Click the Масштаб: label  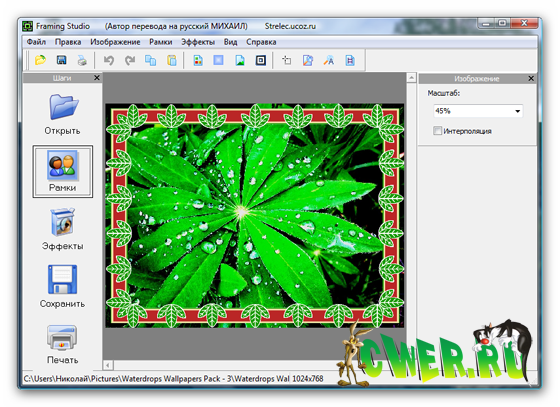pos(444,93)
